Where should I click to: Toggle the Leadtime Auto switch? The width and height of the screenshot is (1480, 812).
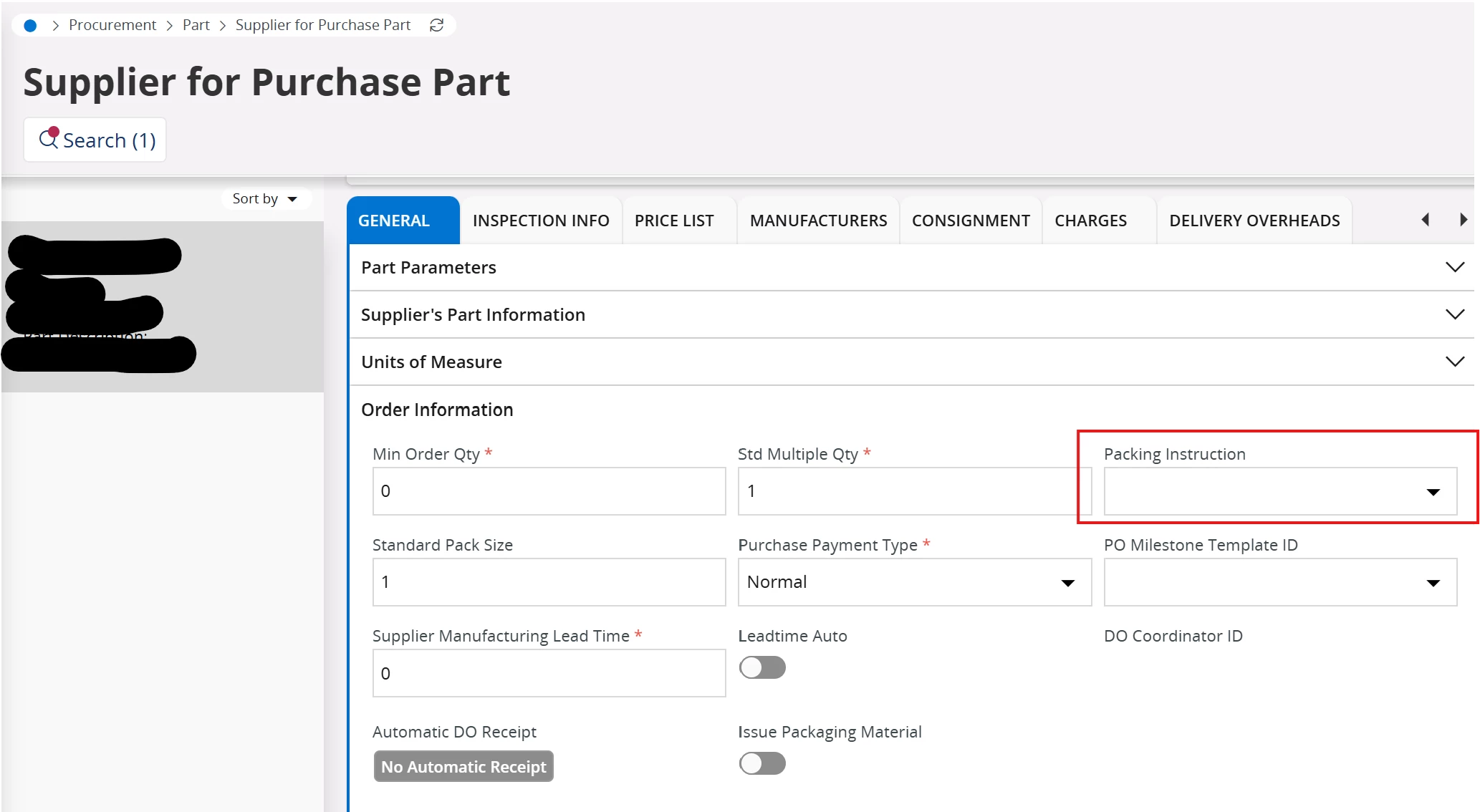pos(762,668)
